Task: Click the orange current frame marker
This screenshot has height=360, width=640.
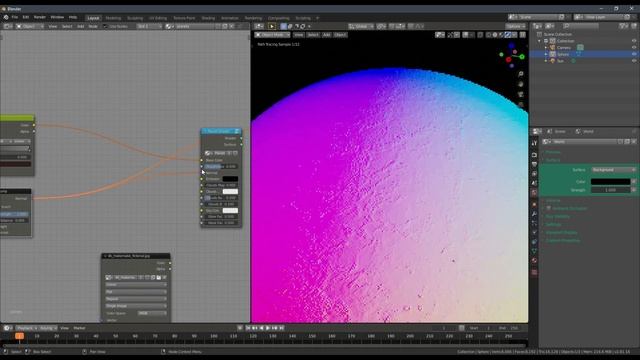Action: pos(19,336)
